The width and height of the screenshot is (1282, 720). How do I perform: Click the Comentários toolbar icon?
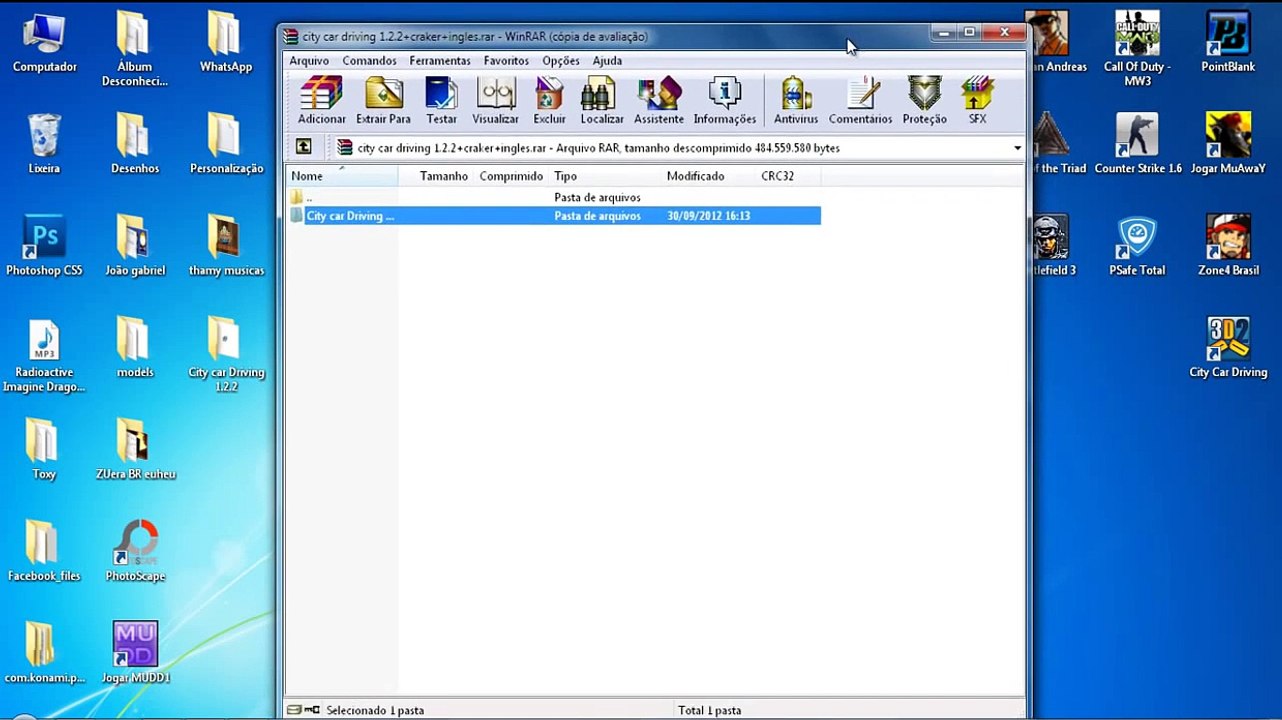(x=860, y=101)
